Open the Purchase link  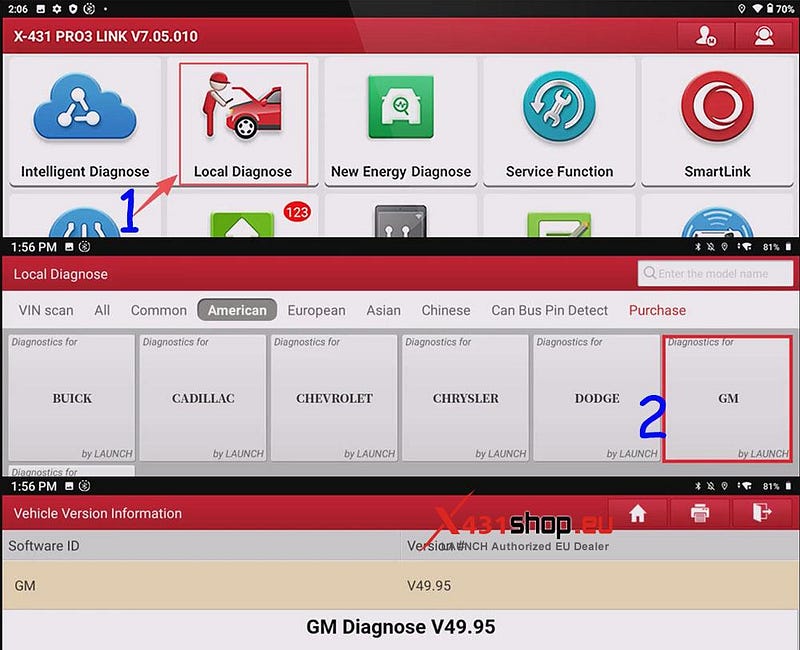(657, 310)
